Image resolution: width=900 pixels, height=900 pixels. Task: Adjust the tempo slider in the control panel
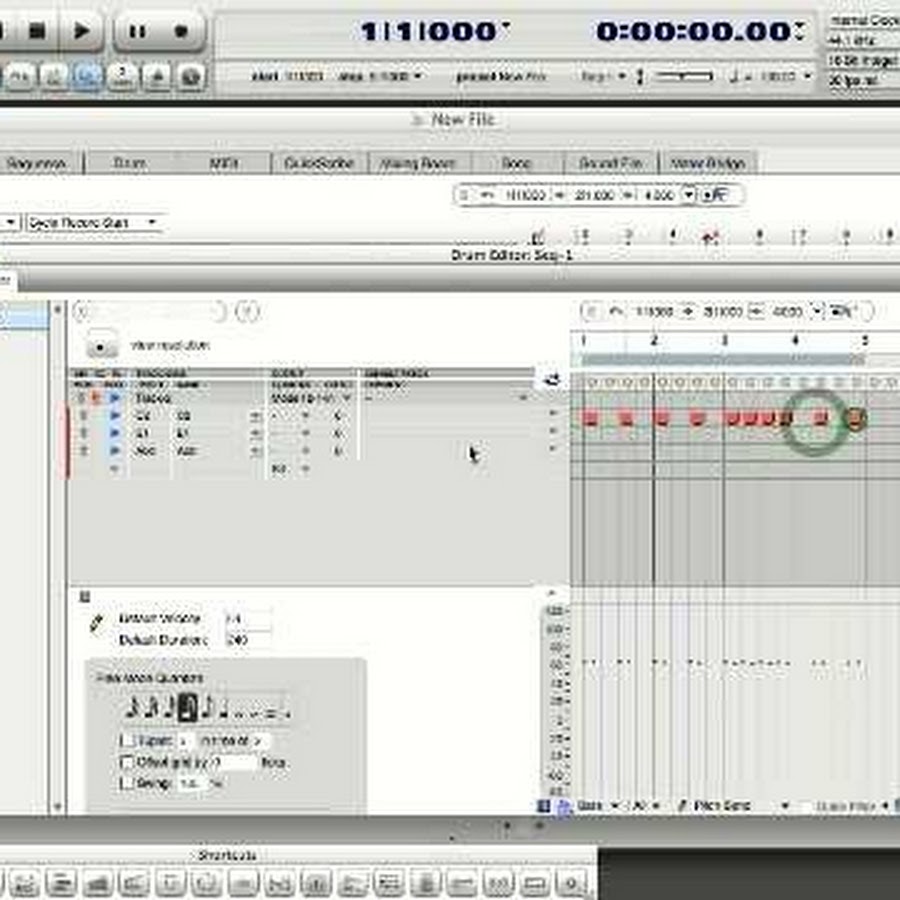tap(684, 76)
